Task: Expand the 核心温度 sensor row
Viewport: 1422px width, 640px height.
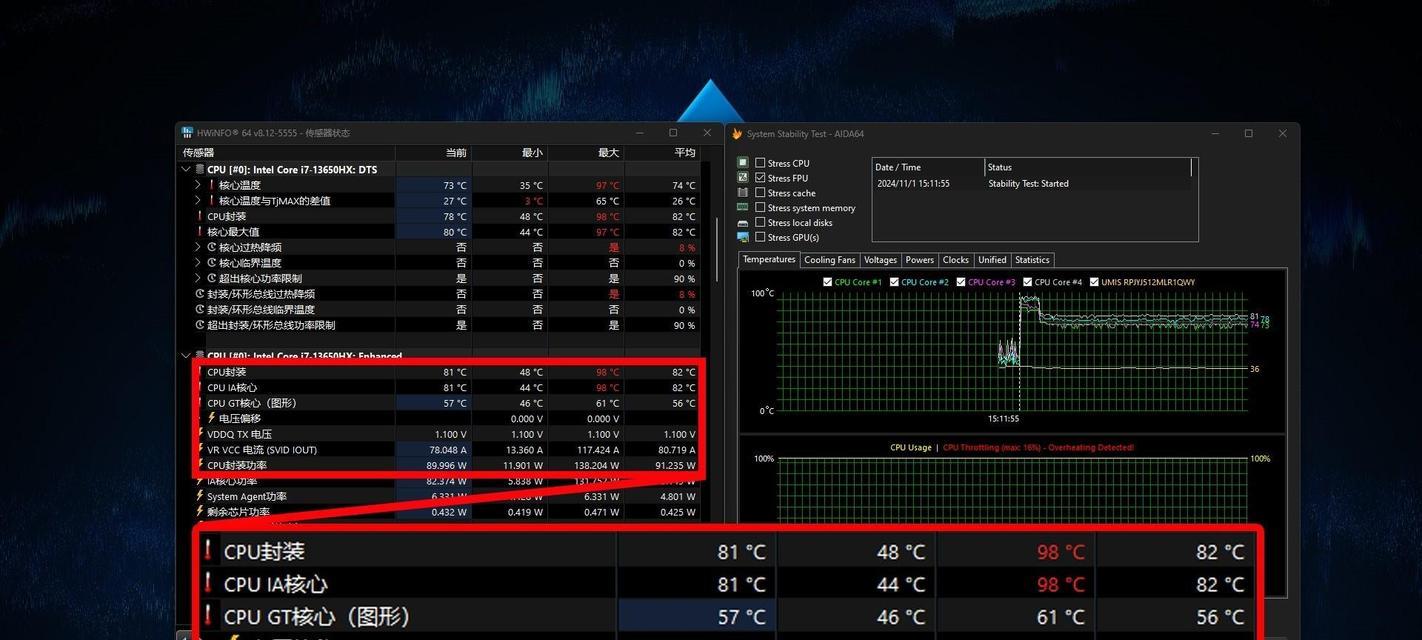Action: (x=198, y=185)
